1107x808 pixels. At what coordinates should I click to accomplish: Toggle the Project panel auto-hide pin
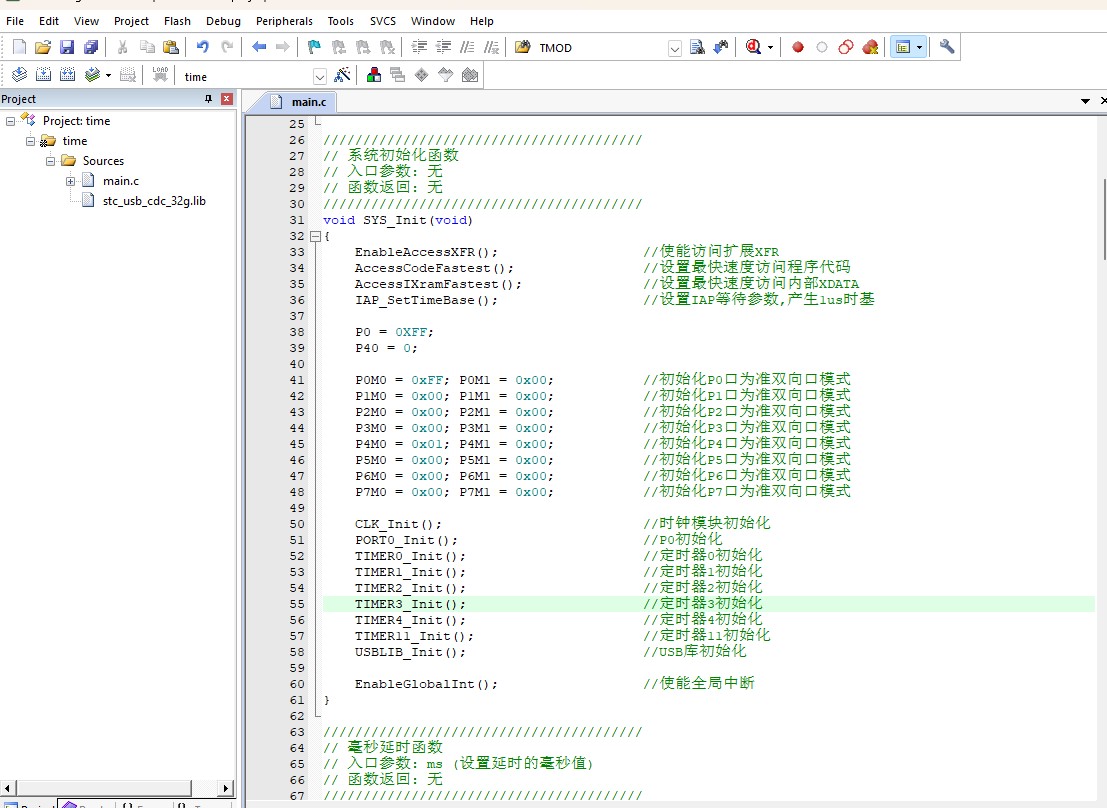(208, 99)
